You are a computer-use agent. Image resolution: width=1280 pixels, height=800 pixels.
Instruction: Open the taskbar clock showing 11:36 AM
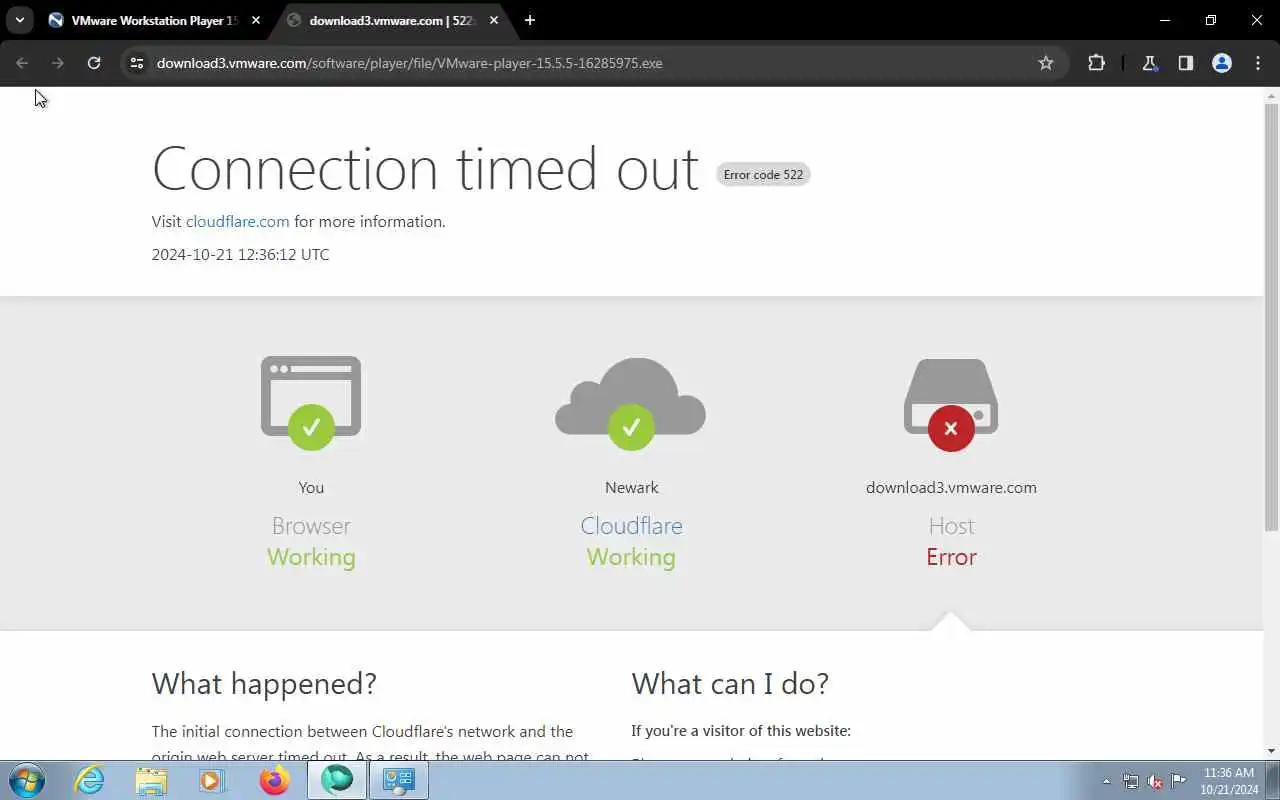click(x=1229, y=781)
